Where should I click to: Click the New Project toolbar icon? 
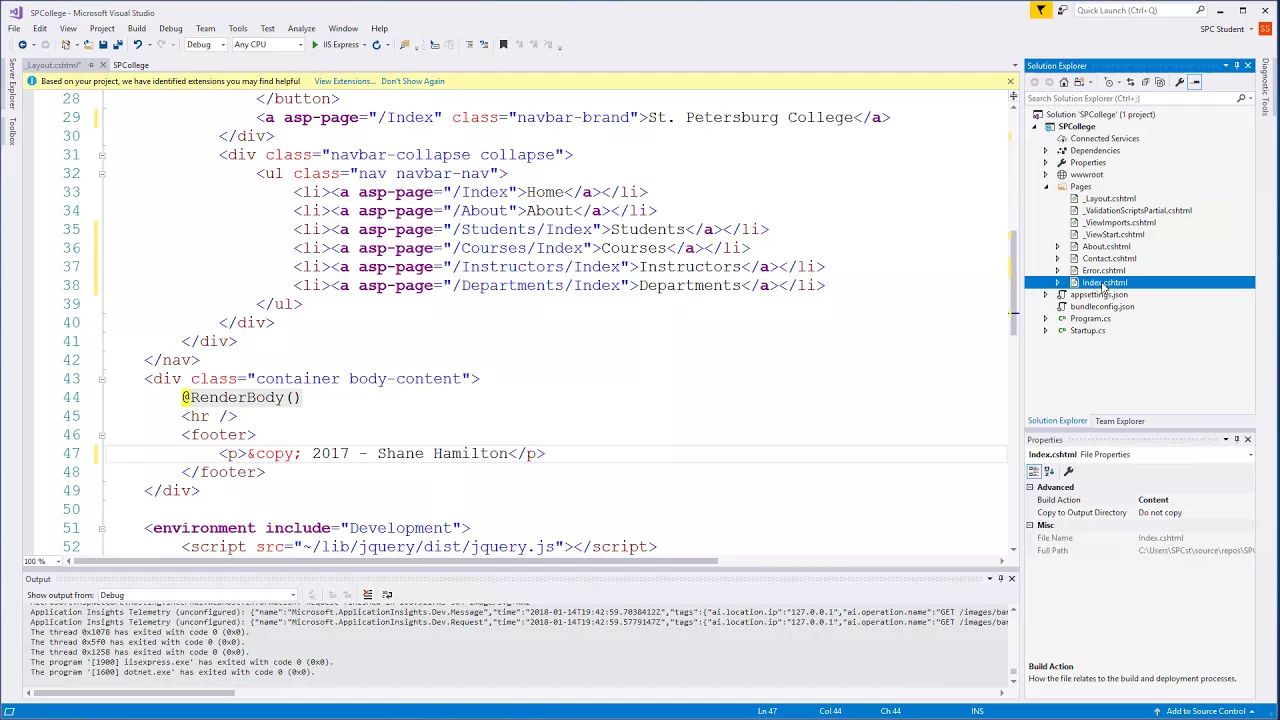point(65,44)
